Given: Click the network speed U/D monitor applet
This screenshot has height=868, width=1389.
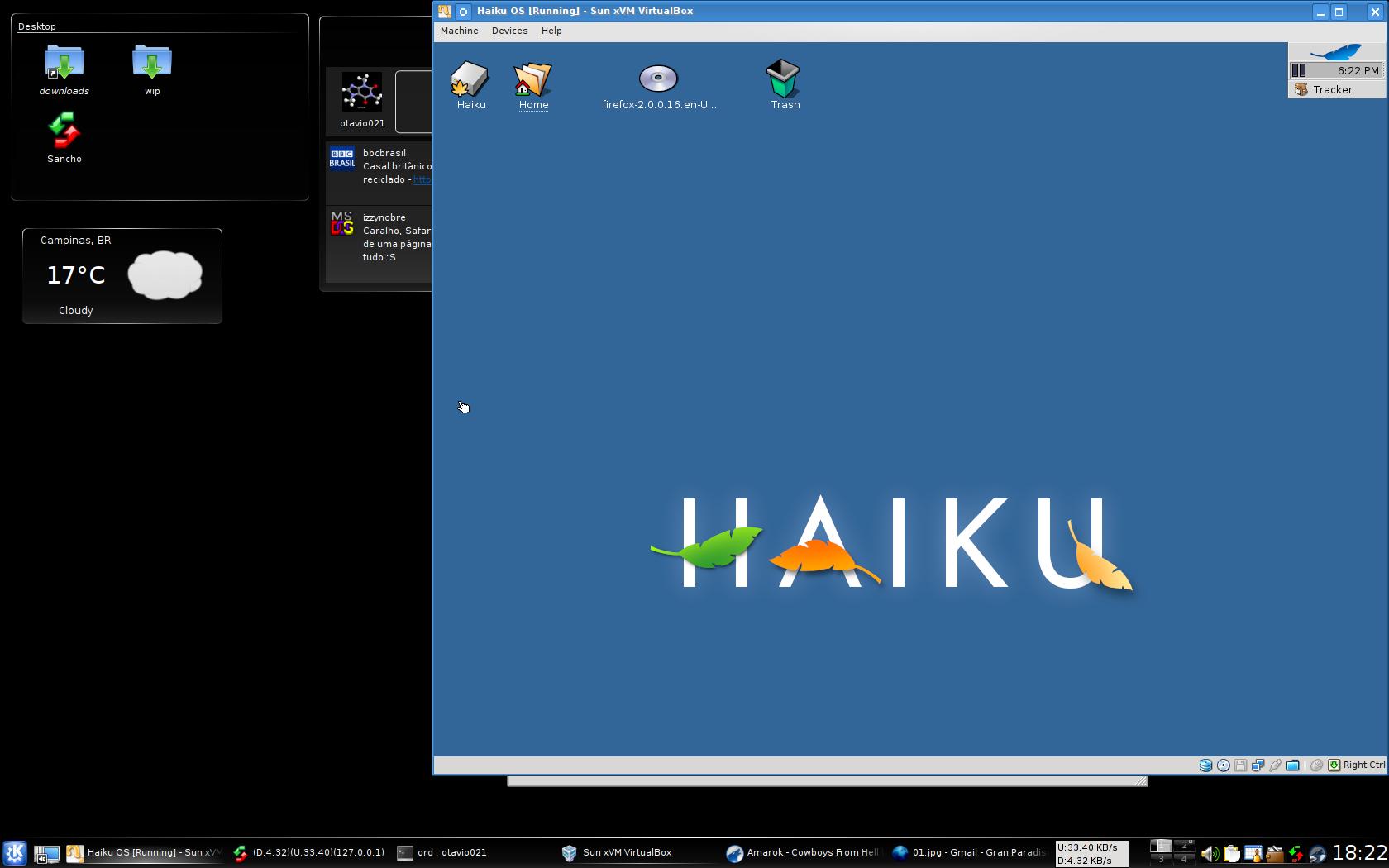Looking at the screenshot, I should [1091, 853].
